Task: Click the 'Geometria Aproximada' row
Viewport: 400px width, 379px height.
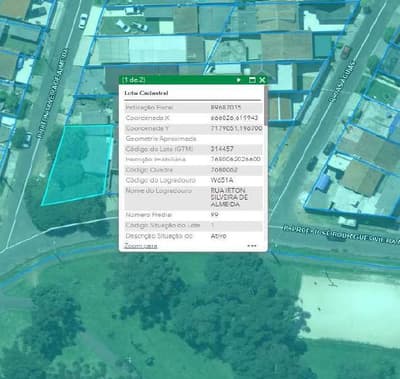Action: [193, 139]
